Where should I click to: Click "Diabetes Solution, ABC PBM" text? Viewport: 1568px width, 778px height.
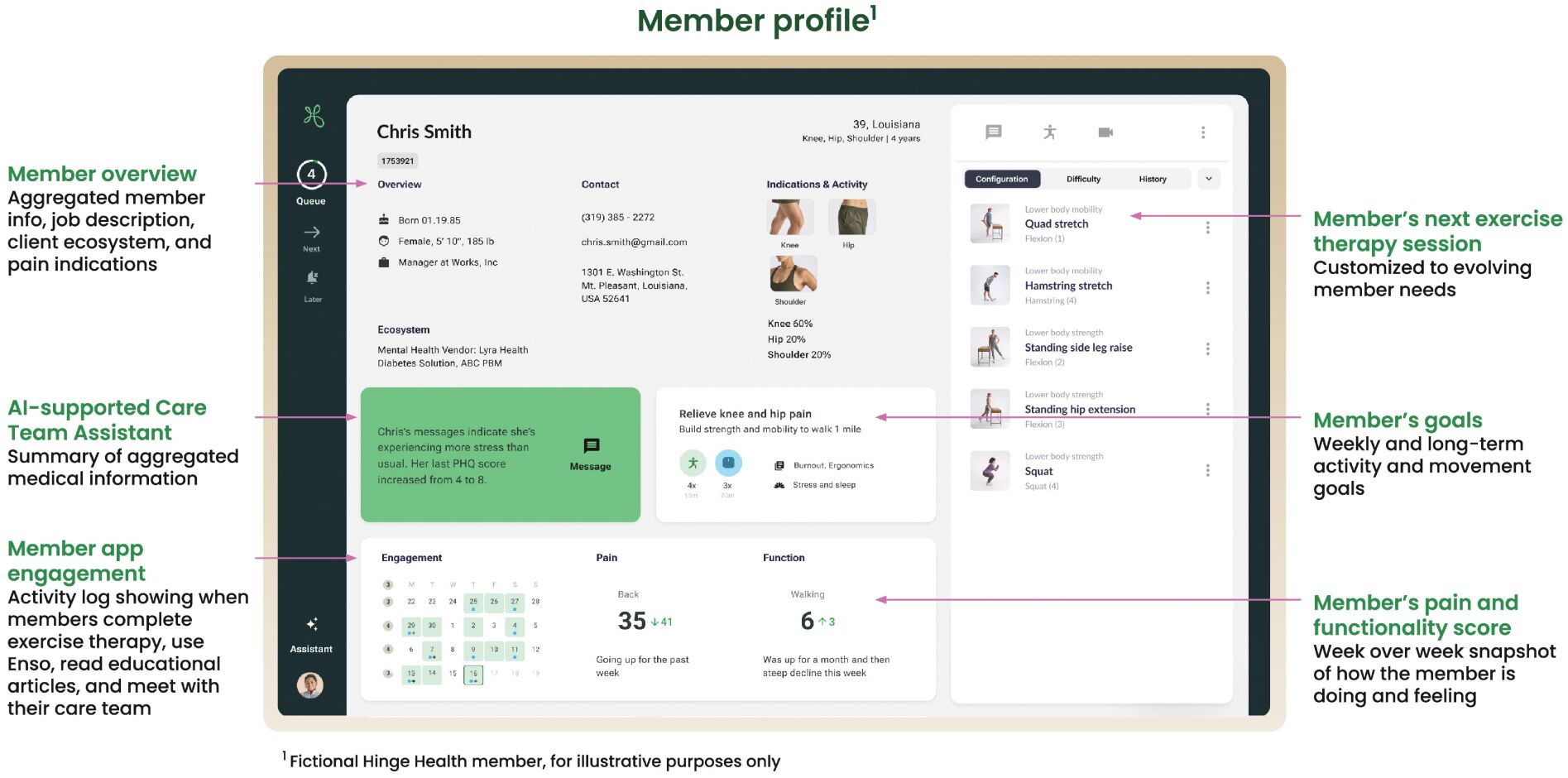pos(439,363)
